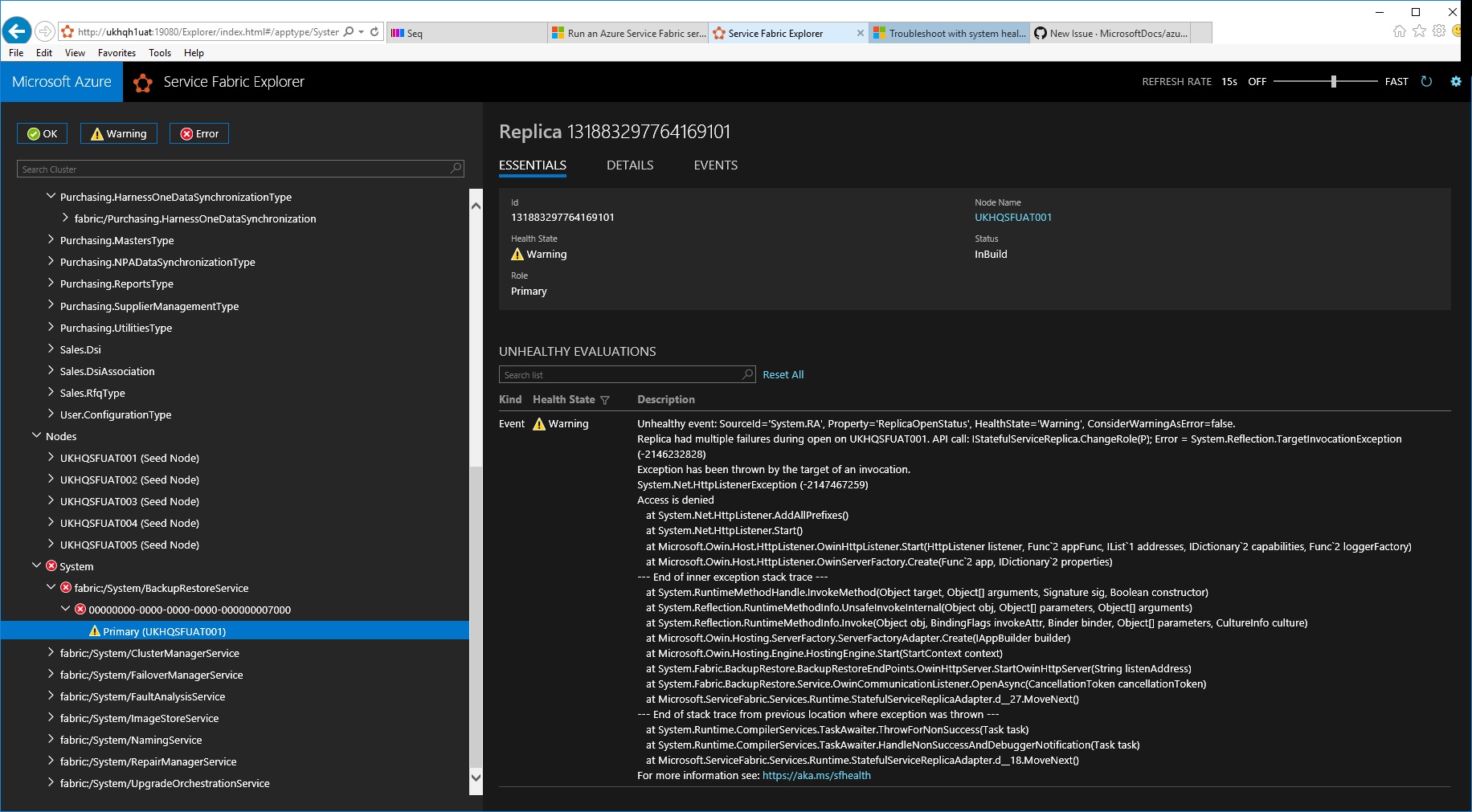
Task: Click the address bar search magnifier icon
Action: [349, 32]
